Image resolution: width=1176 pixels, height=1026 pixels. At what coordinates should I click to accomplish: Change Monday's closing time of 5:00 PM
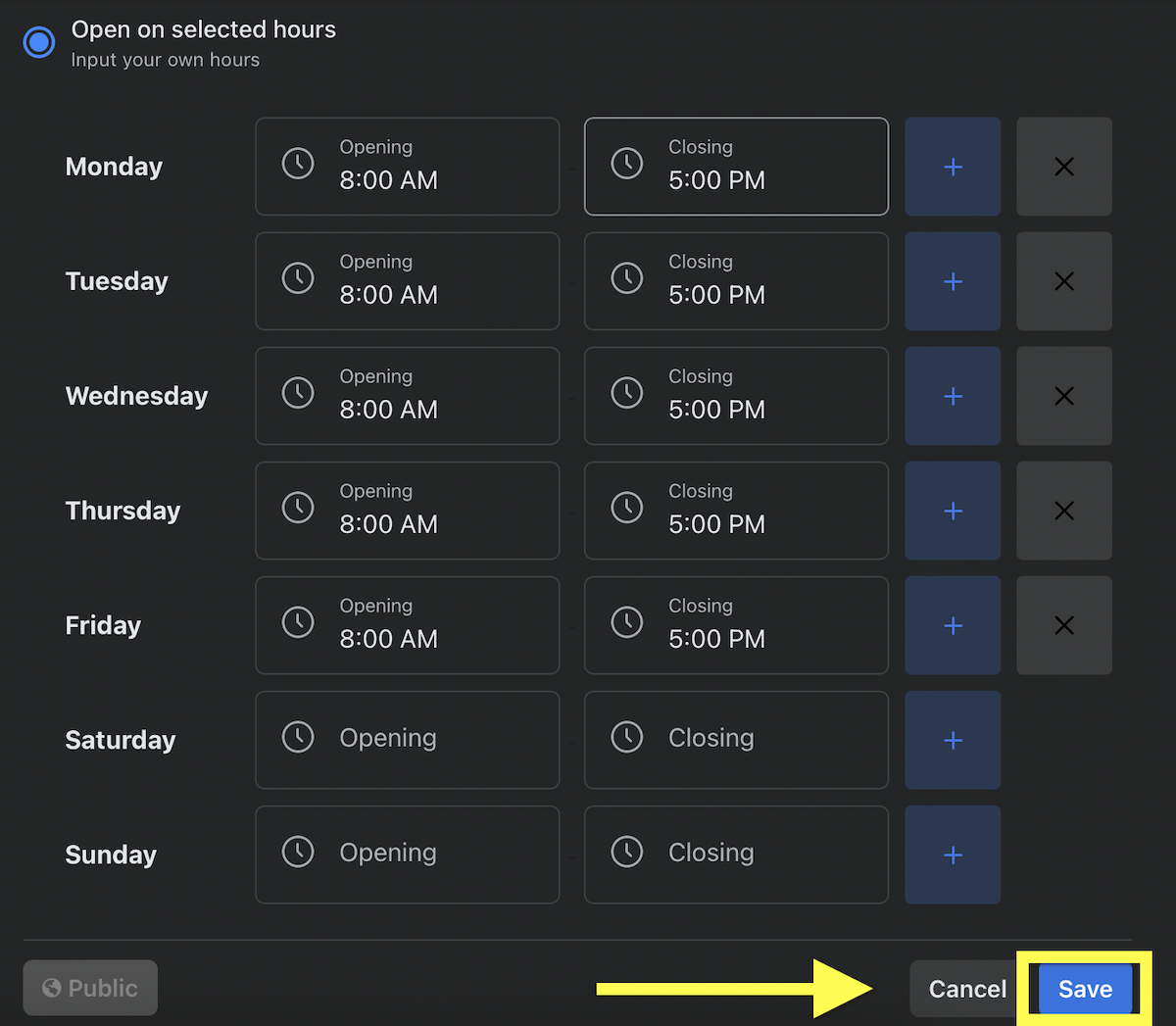[736, 167]
